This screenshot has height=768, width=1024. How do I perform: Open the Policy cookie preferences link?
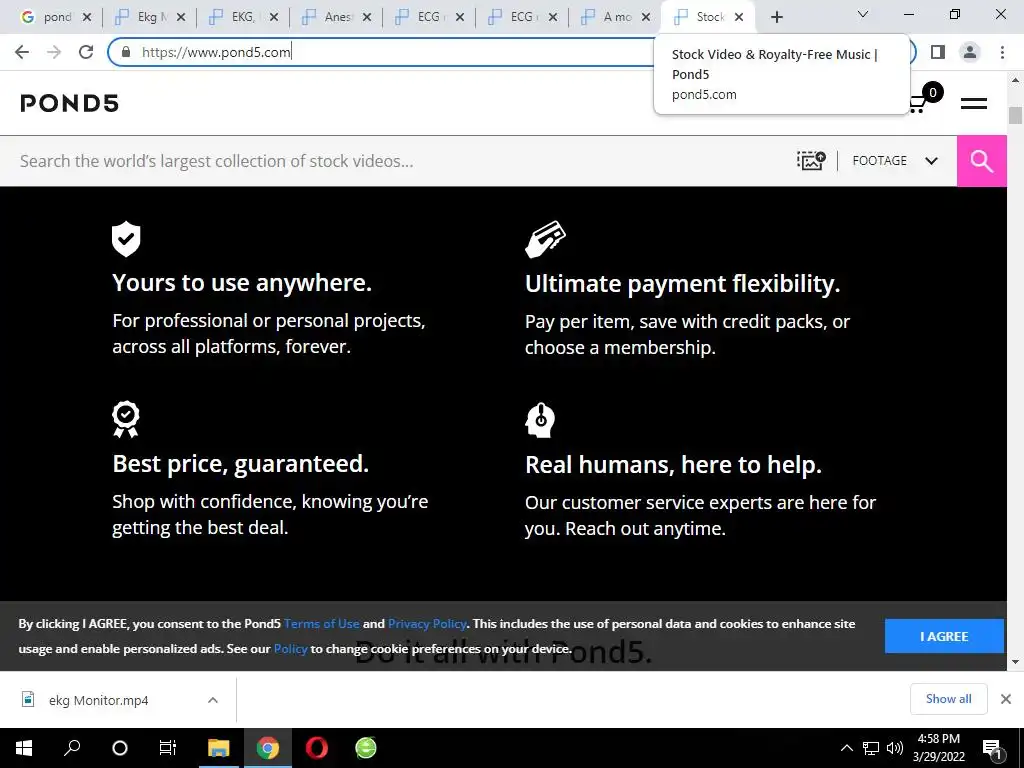[291, 648]
